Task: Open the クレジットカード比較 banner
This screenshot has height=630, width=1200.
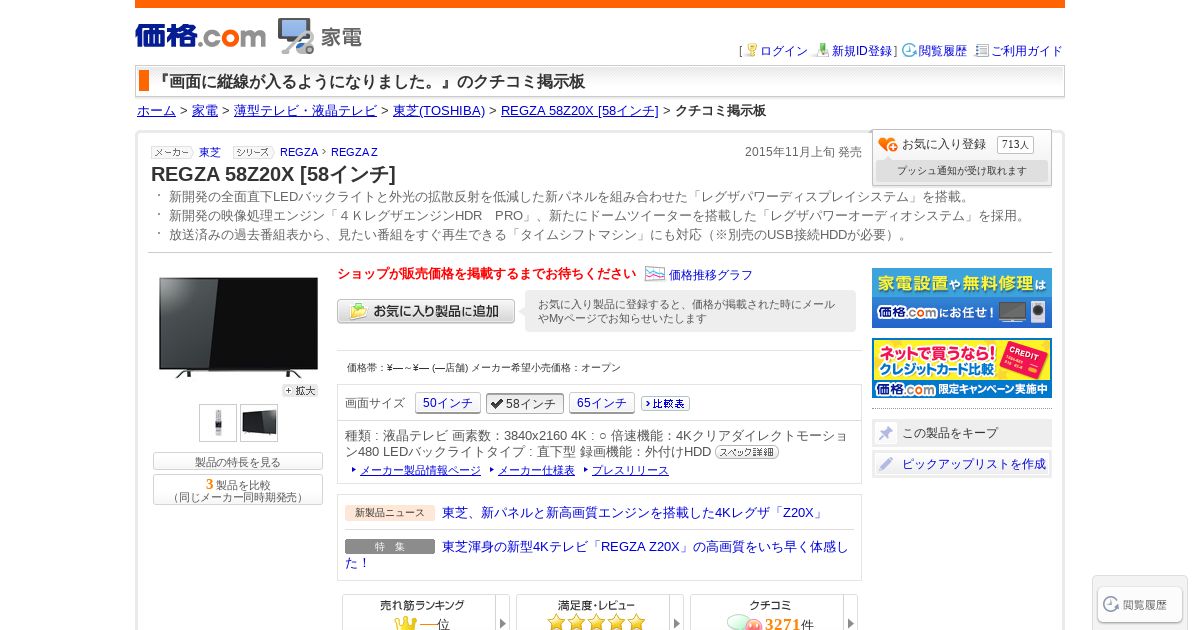Action: click(962, 368)
